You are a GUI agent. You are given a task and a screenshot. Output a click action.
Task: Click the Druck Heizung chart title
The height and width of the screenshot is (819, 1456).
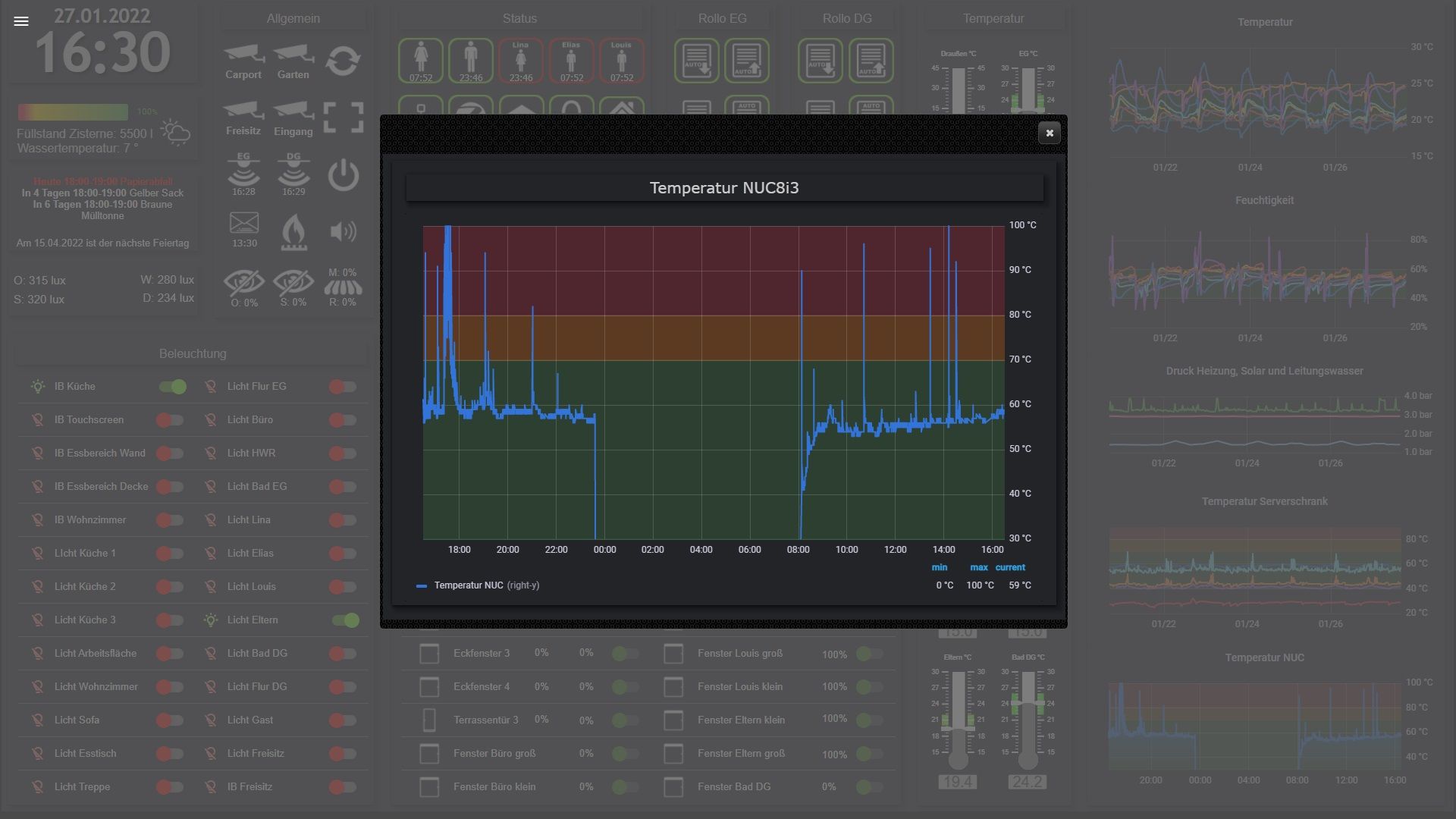click(x=1264, y=371)
